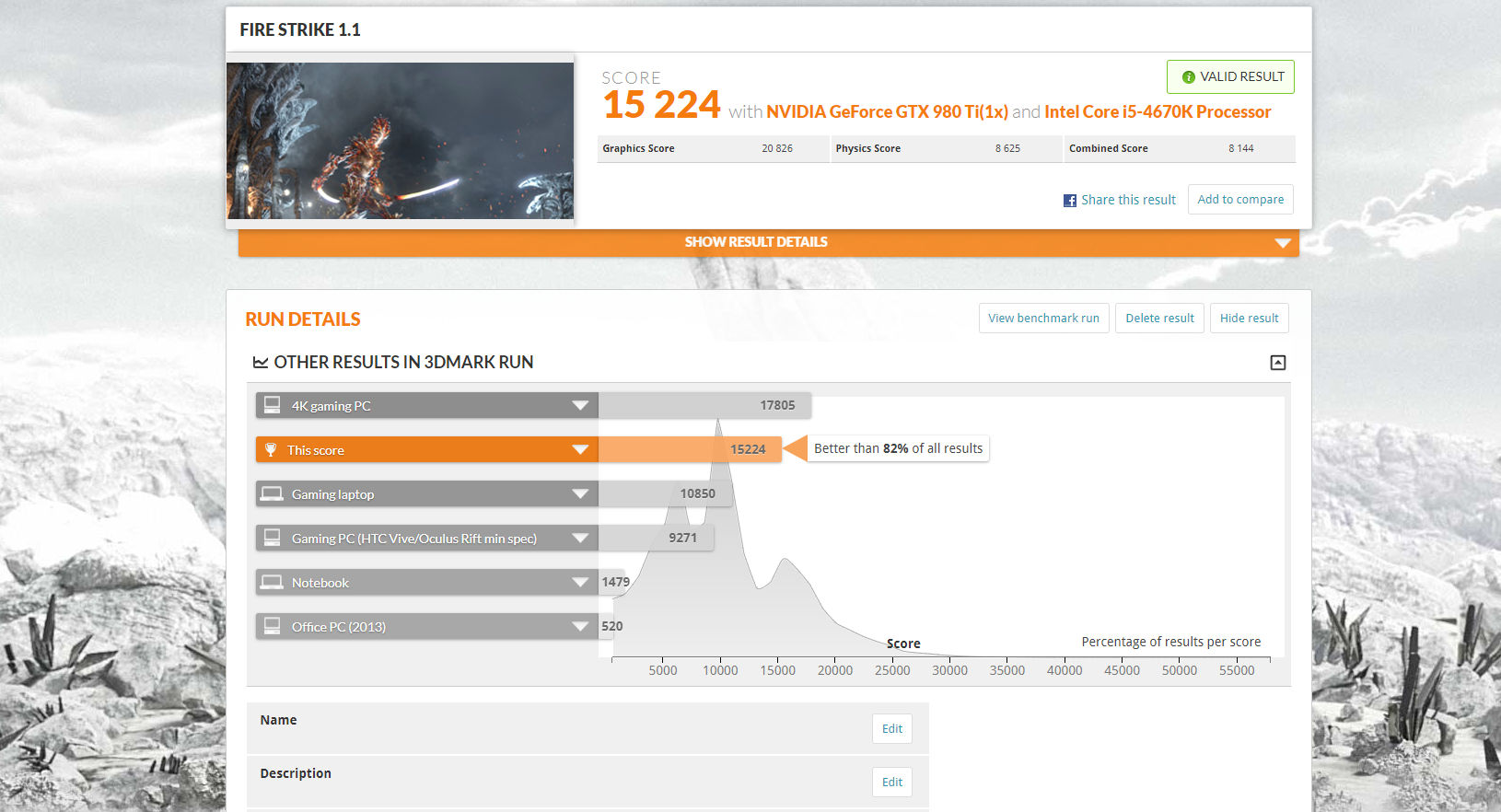Expand the Gaming PC HTC Vive/Oculus Rift row arrow

(580, 539)
